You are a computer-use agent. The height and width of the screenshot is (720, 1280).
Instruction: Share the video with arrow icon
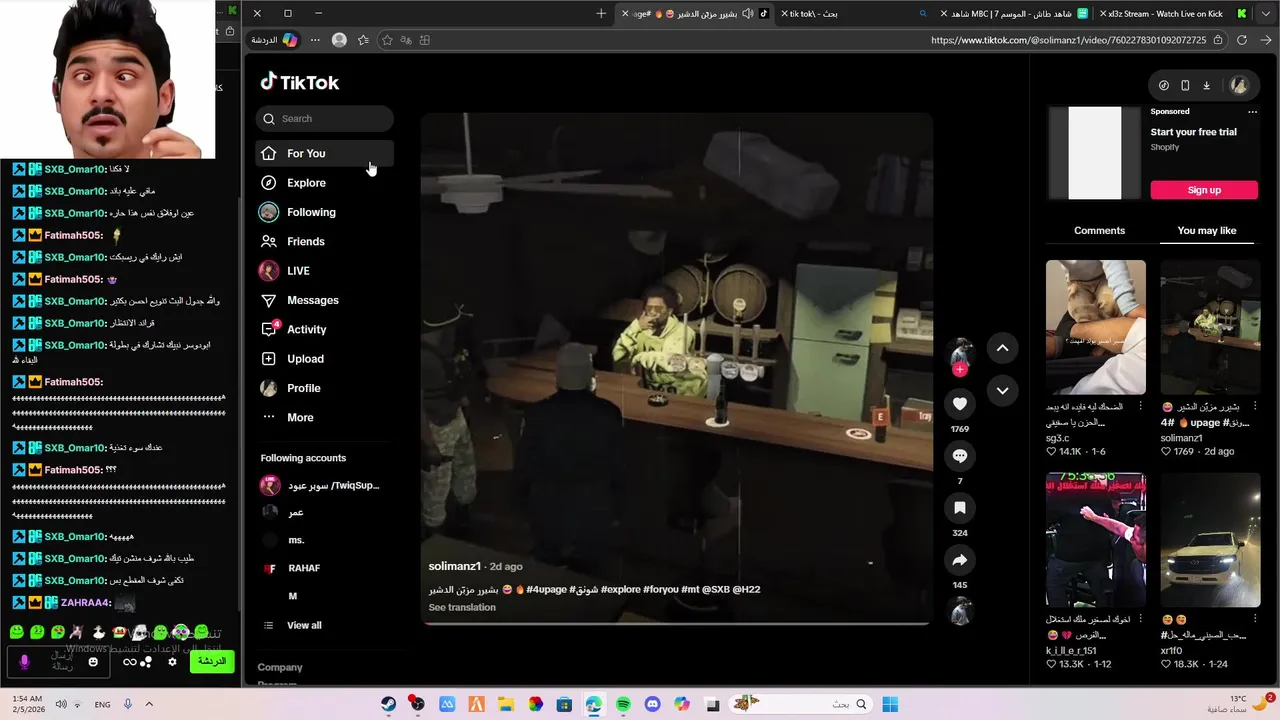pos(960,560)
